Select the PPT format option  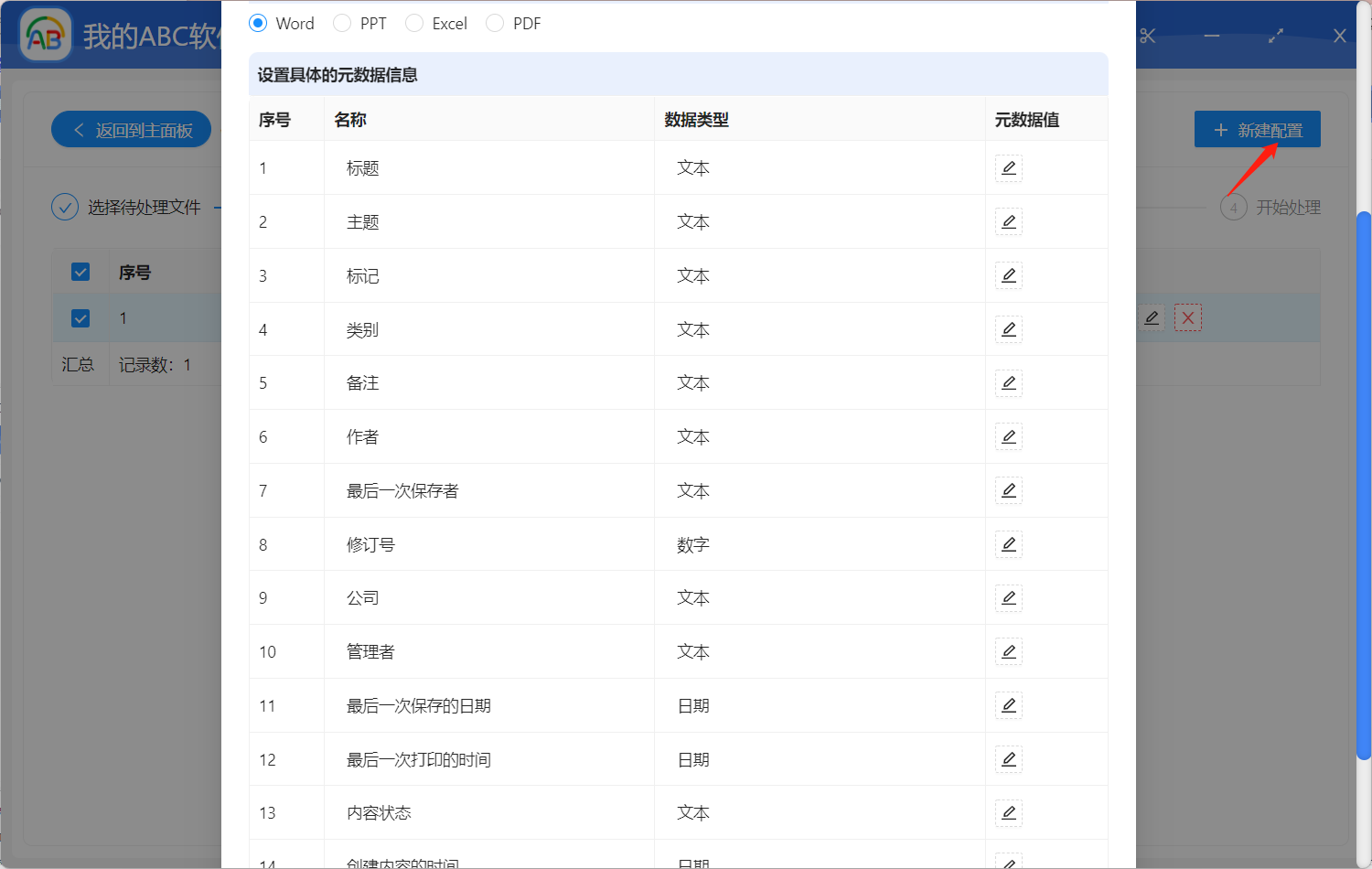[343, 23]
